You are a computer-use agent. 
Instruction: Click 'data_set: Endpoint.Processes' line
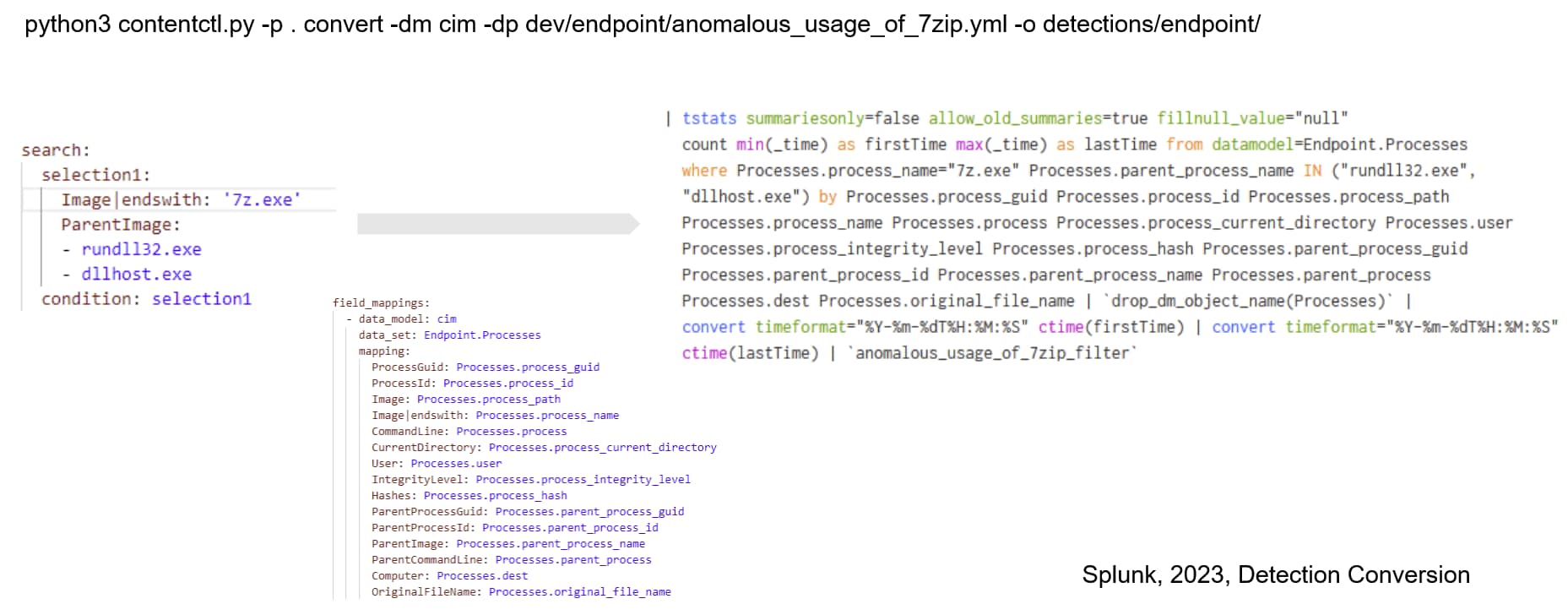[450, 335]
